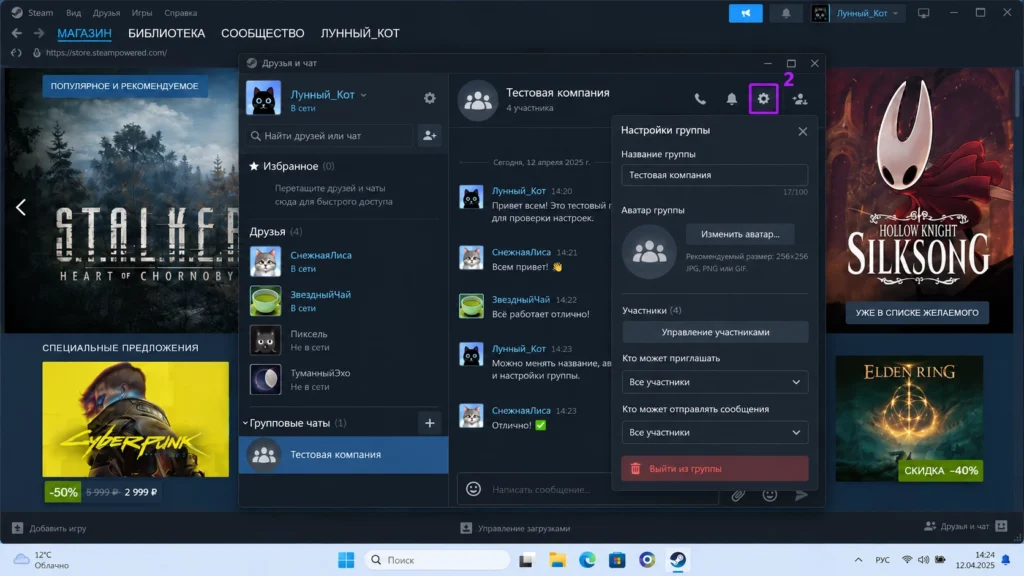This screenshot has width=1024, height=576.
Task: Open group settings gear icon
Action: click(763, 99)
